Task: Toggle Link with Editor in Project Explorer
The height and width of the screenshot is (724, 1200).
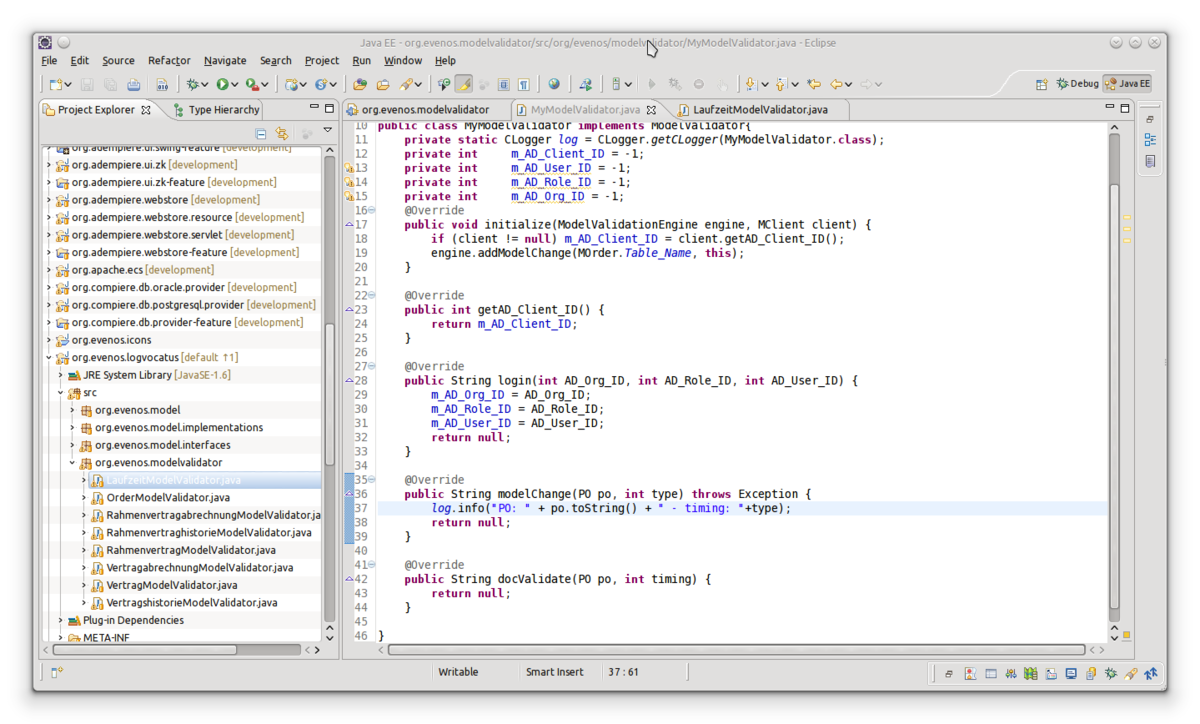Action: click(282, 133)
